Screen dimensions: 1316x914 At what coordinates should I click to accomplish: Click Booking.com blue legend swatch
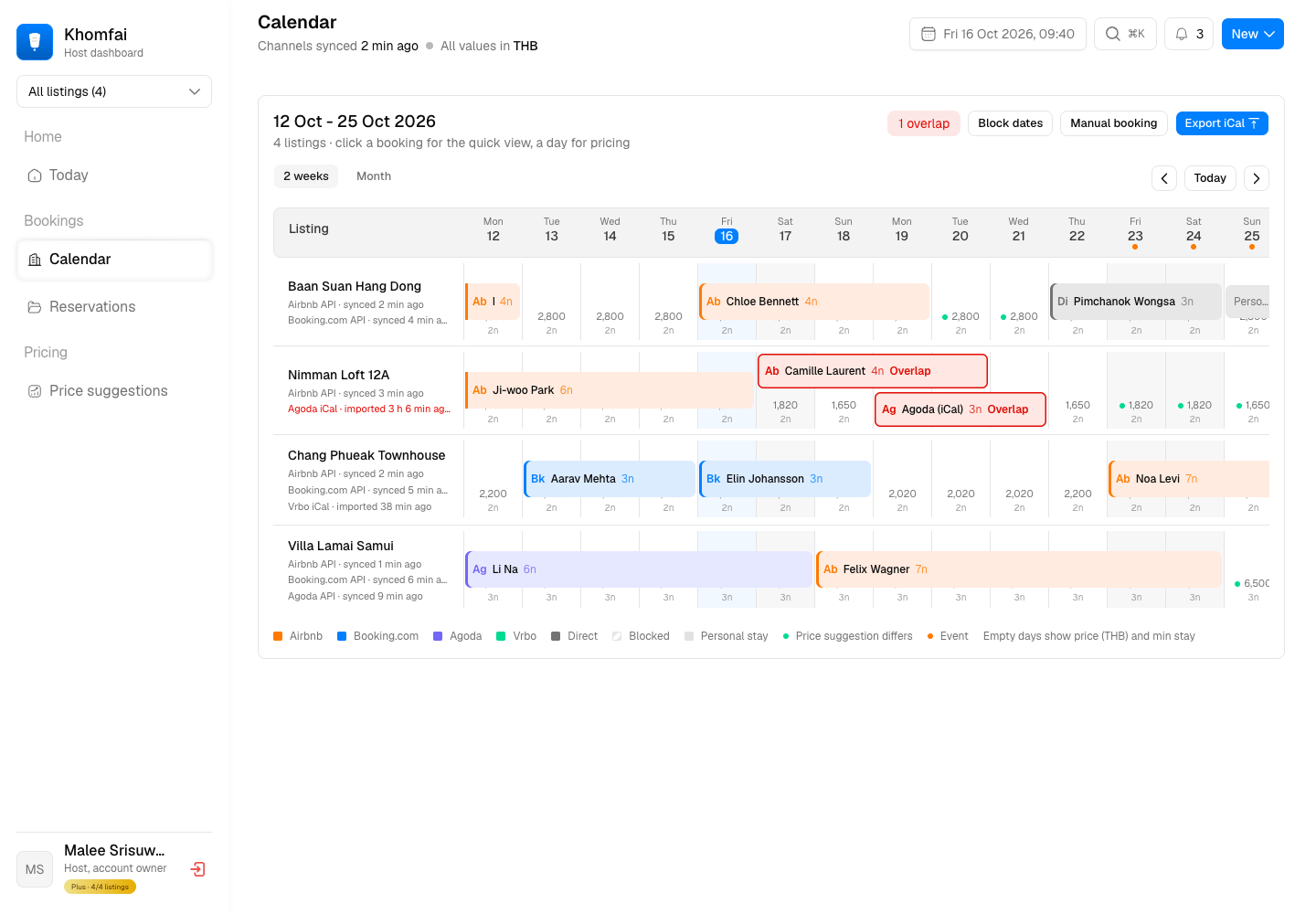click(x=342, y=636)
